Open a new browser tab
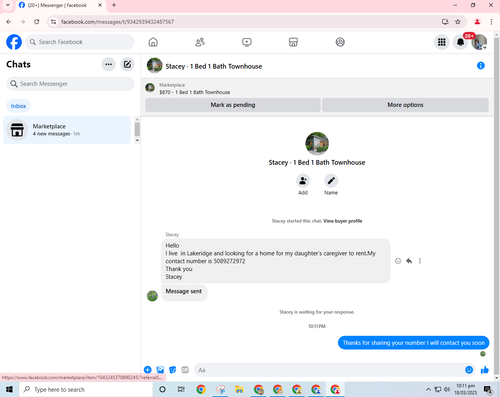 pos(114,5)
